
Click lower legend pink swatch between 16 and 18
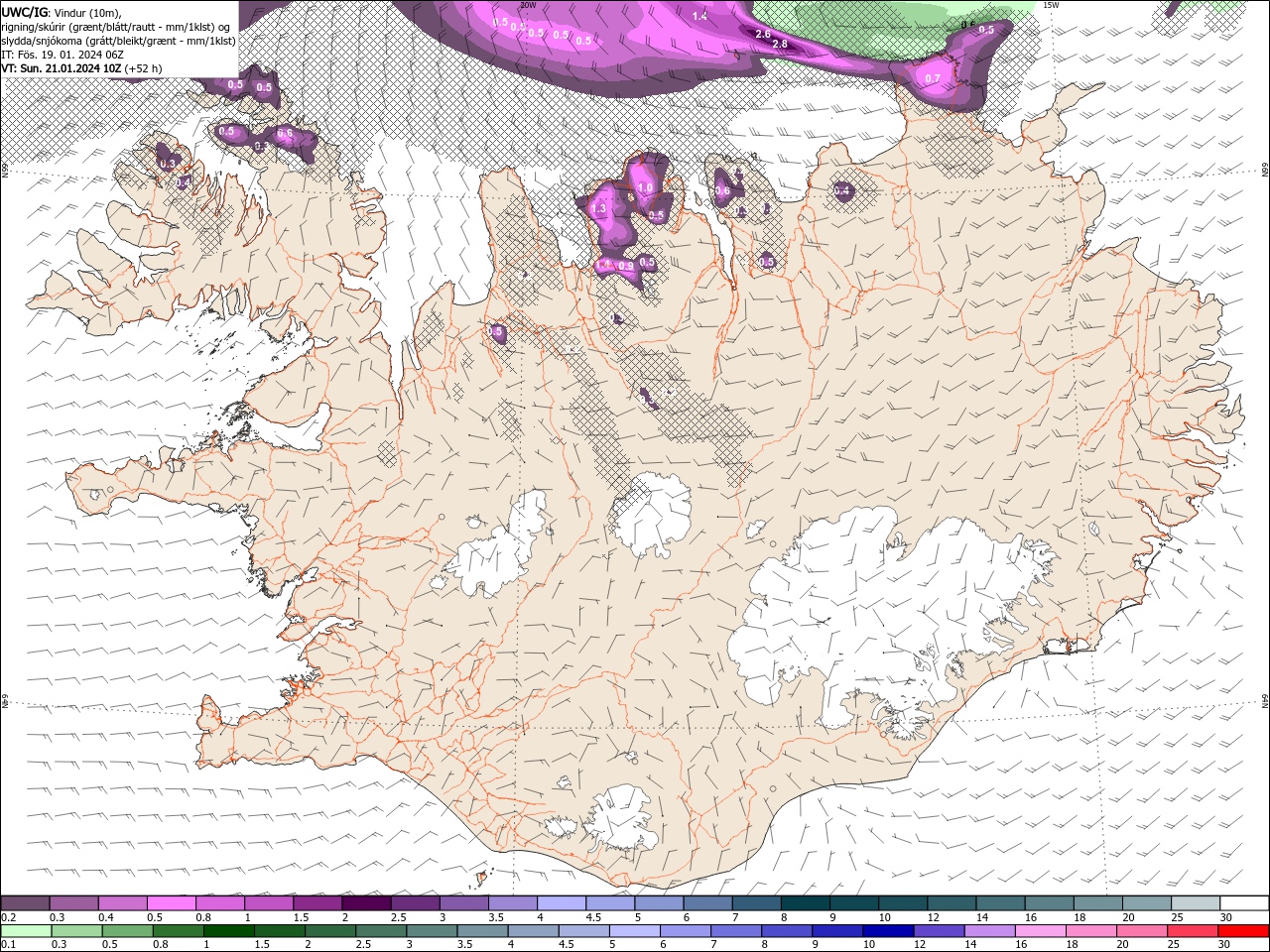click(x=1040, y=931)
